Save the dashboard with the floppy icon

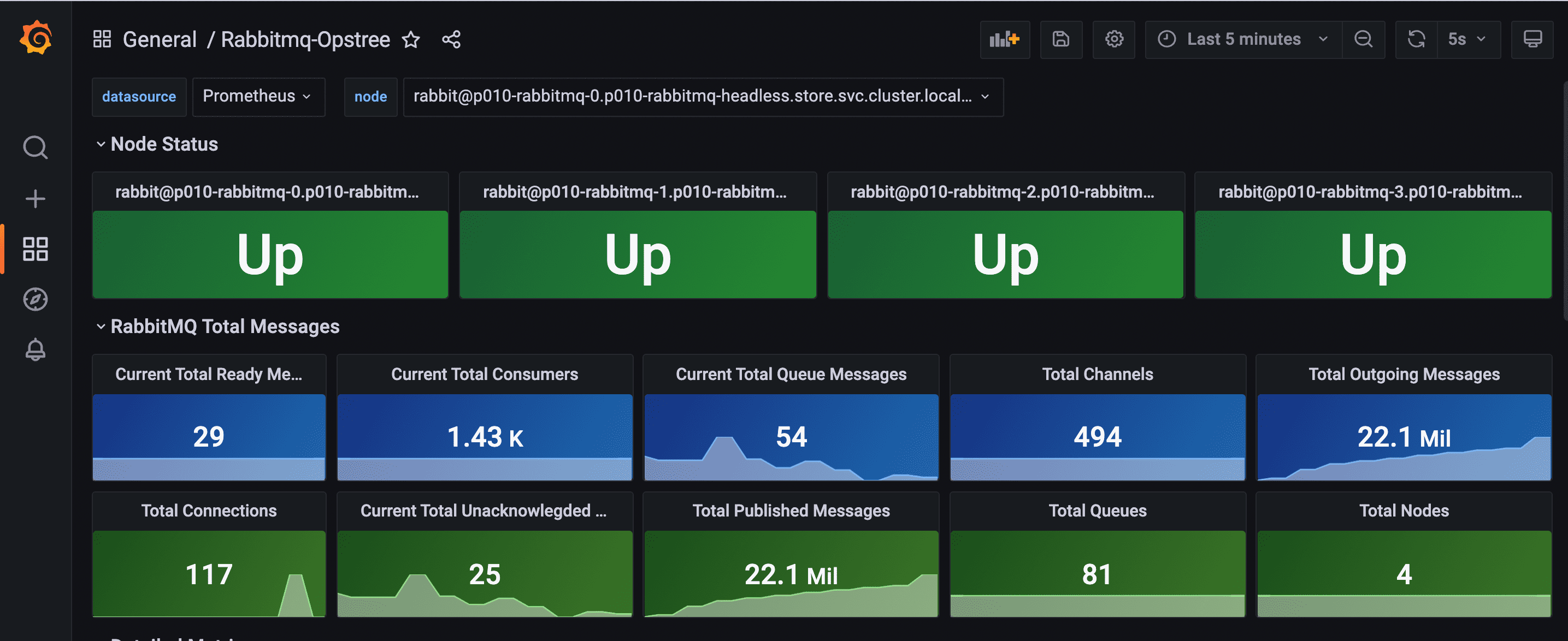1061,39
